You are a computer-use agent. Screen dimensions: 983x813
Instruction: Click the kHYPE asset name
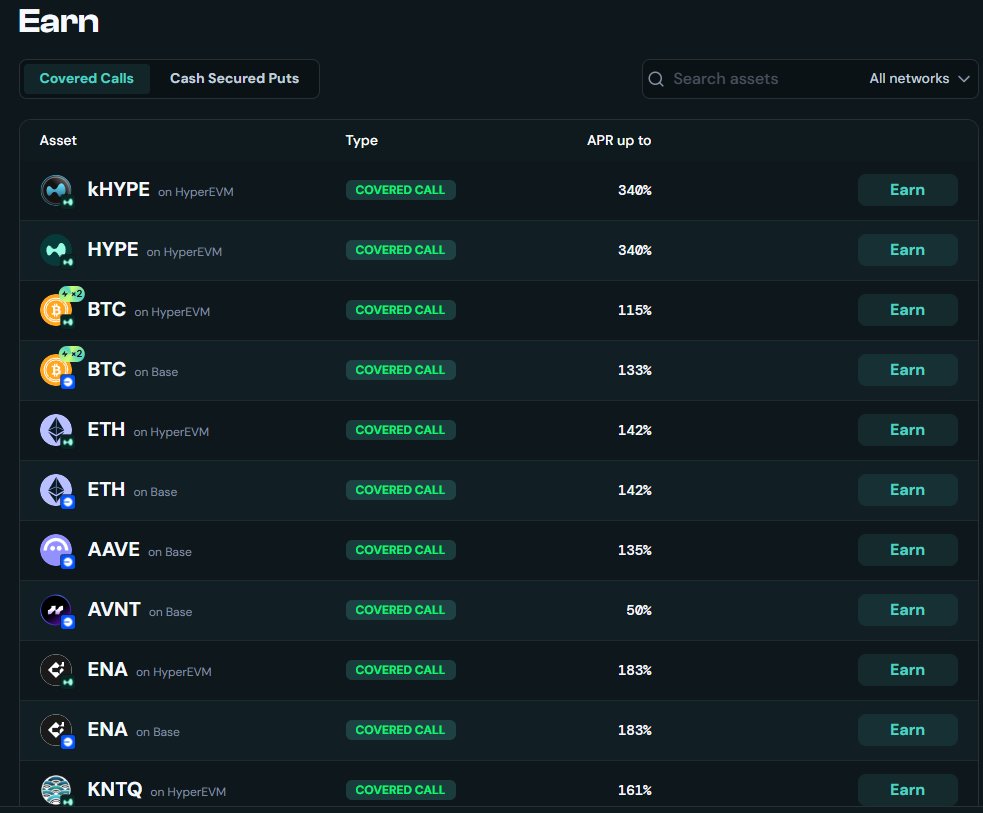tap(118, 189)
